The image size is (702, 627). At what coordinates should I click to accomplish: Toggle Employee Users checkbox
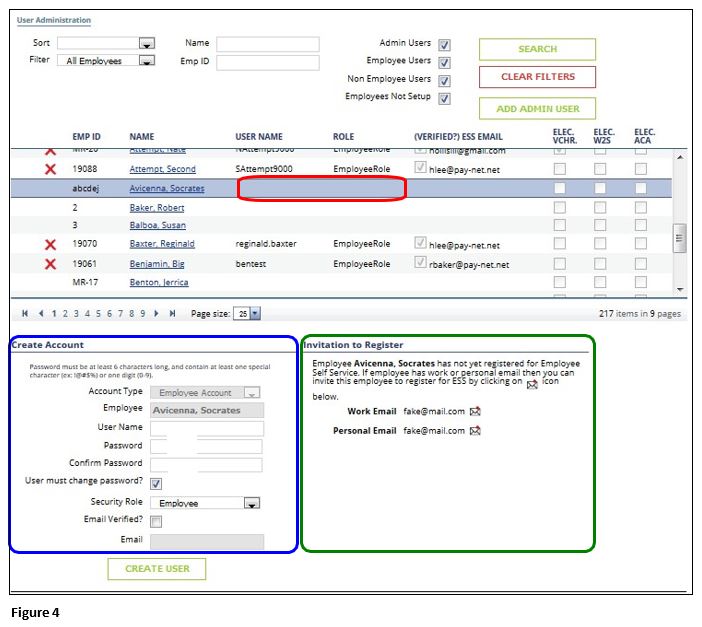(x=444, y=63)
